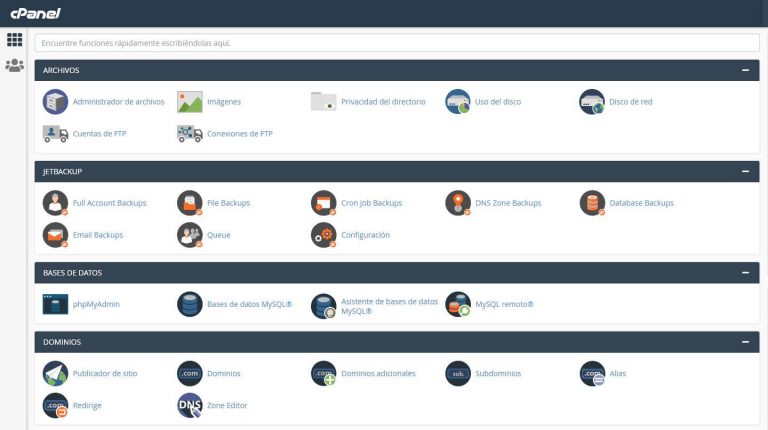The image size is (768, 430).
Task: Open the Privacidad del directorio folder icon
Action: [x=323, y=101]
